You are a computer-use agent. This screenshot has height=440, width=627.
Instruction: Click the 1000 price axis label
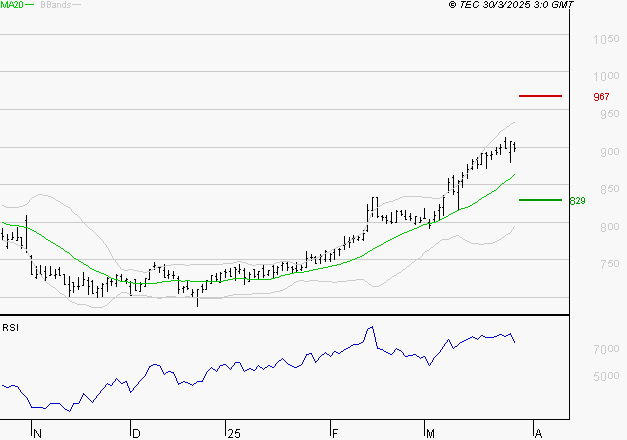point(606,76)
